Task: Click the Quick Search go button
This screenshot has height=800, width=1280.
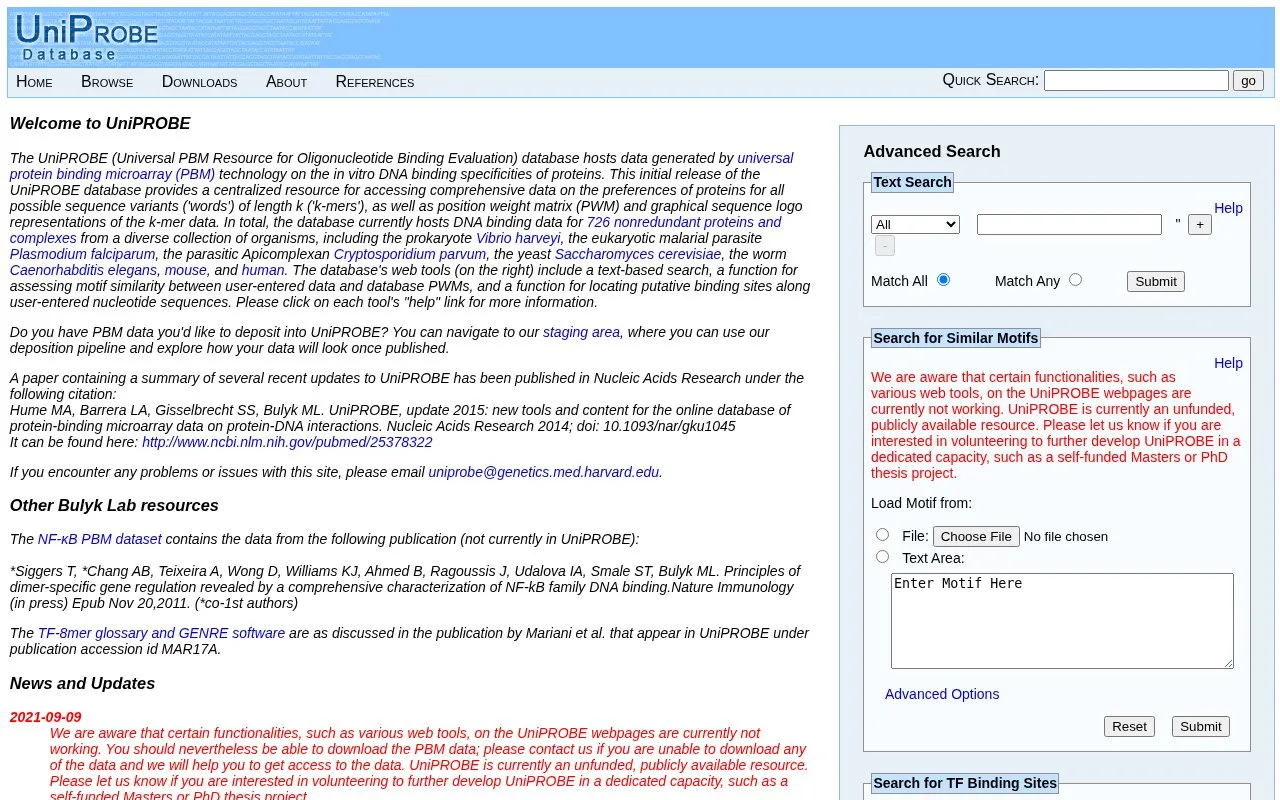Action: tap(1248, 81)
